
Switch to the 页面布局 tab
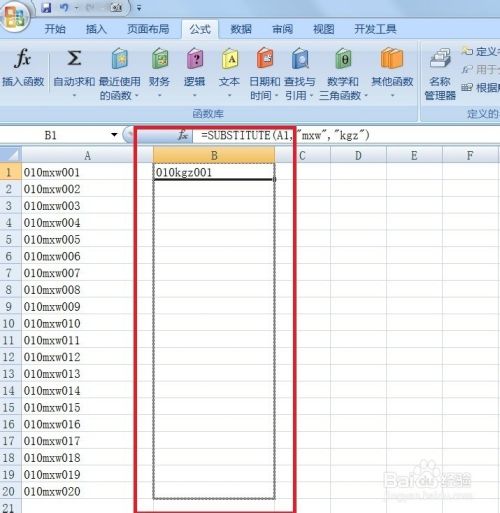click(148, 29)
